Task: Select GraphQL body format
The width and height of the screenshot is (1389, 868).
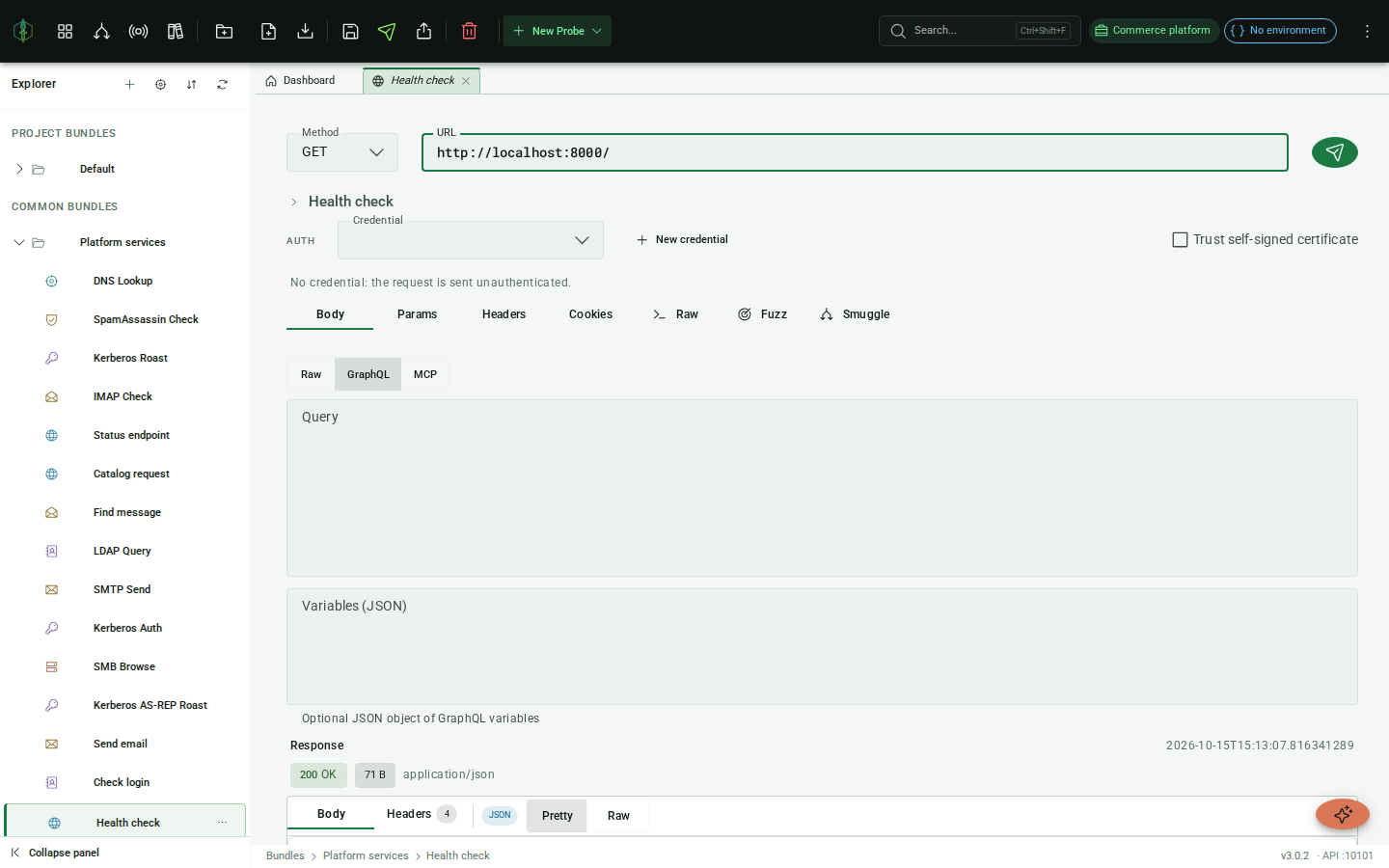Action: (368, 374)
